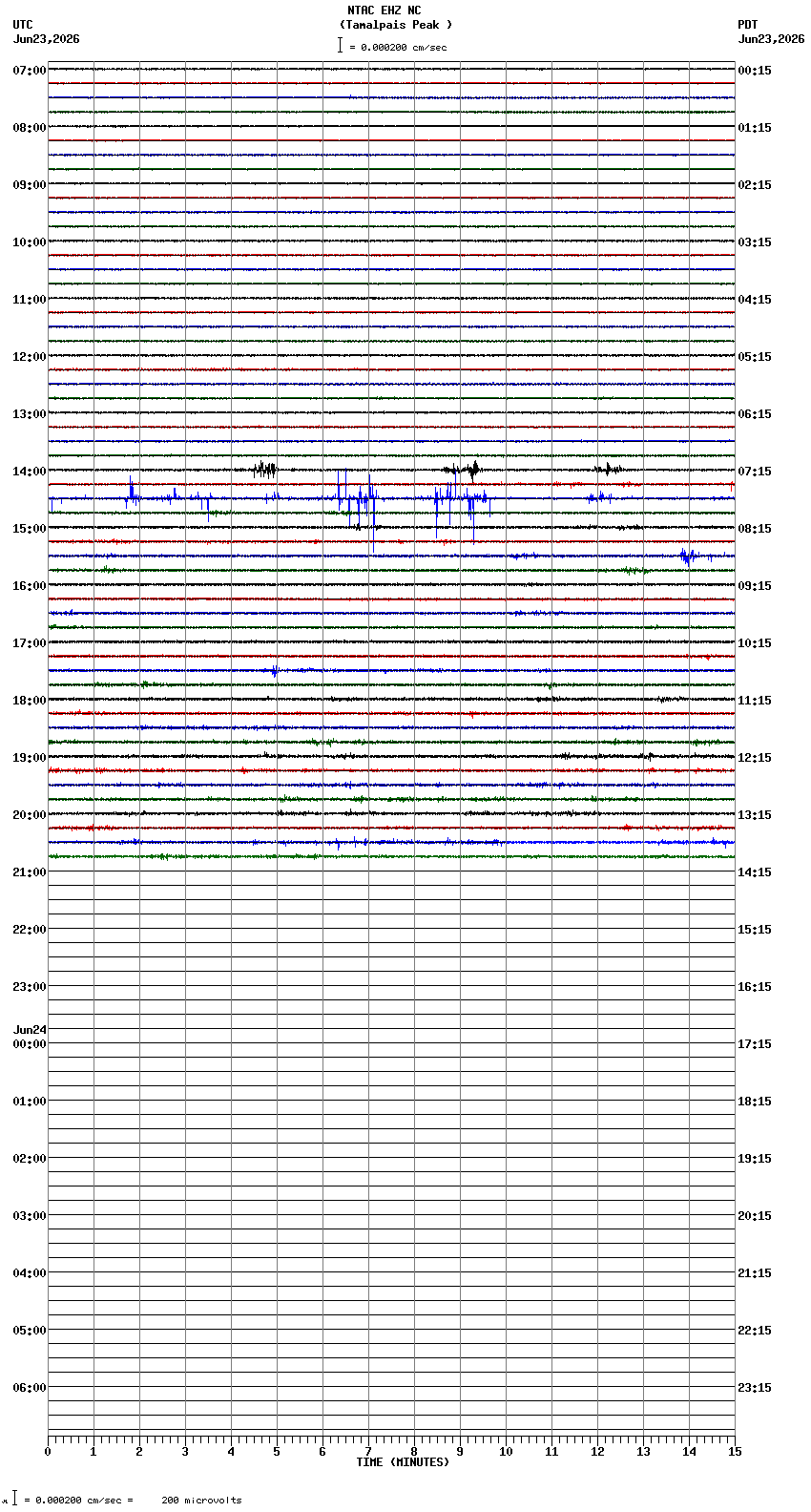Click the 09:15 PDT row label
The width and height of the screenshot is (811, 1512).
755,586
